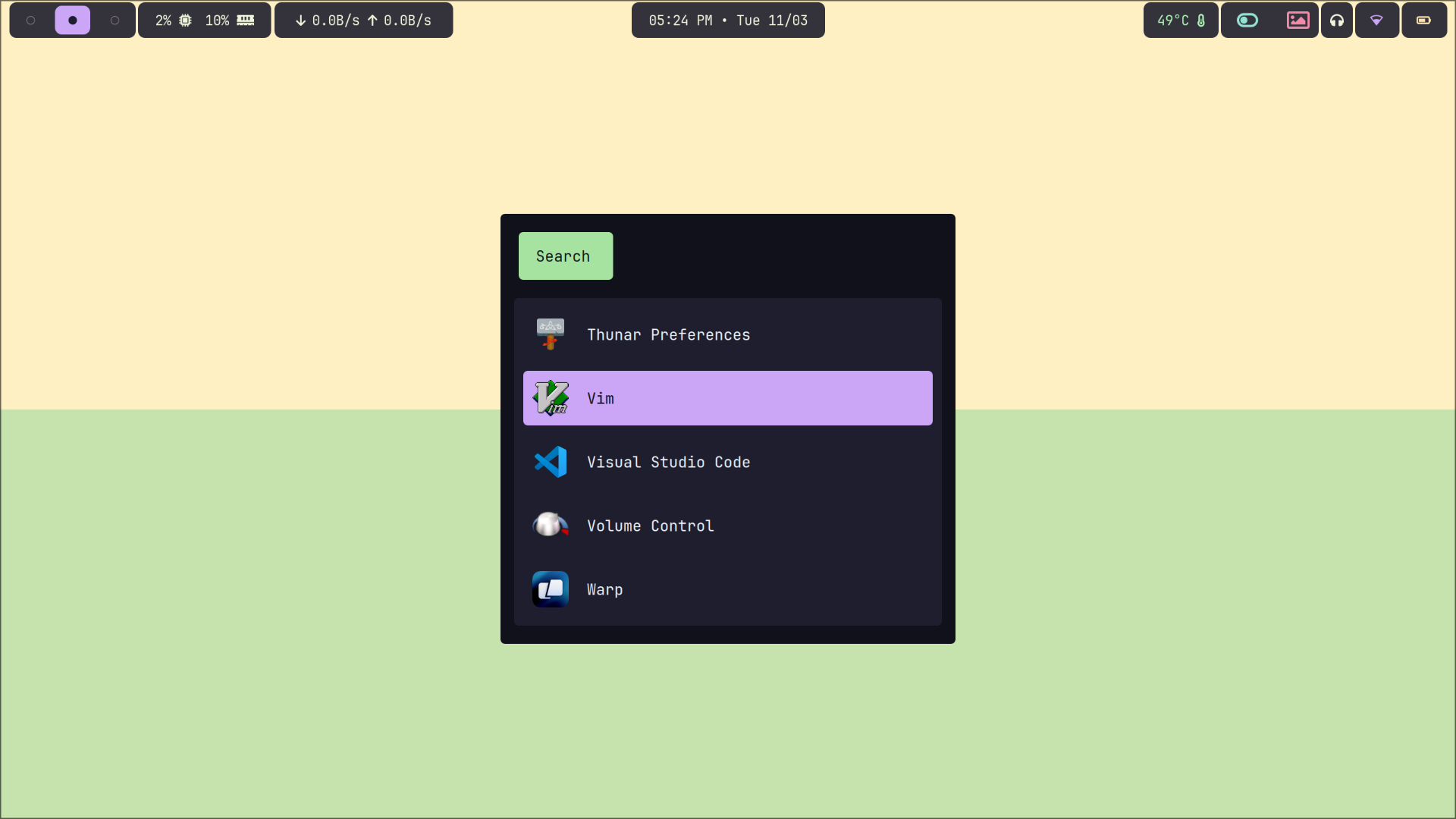Viewport: 1456px width, 819px height.
Task: Click the '10%' memory usage value
Action: [x=217, y=20]
